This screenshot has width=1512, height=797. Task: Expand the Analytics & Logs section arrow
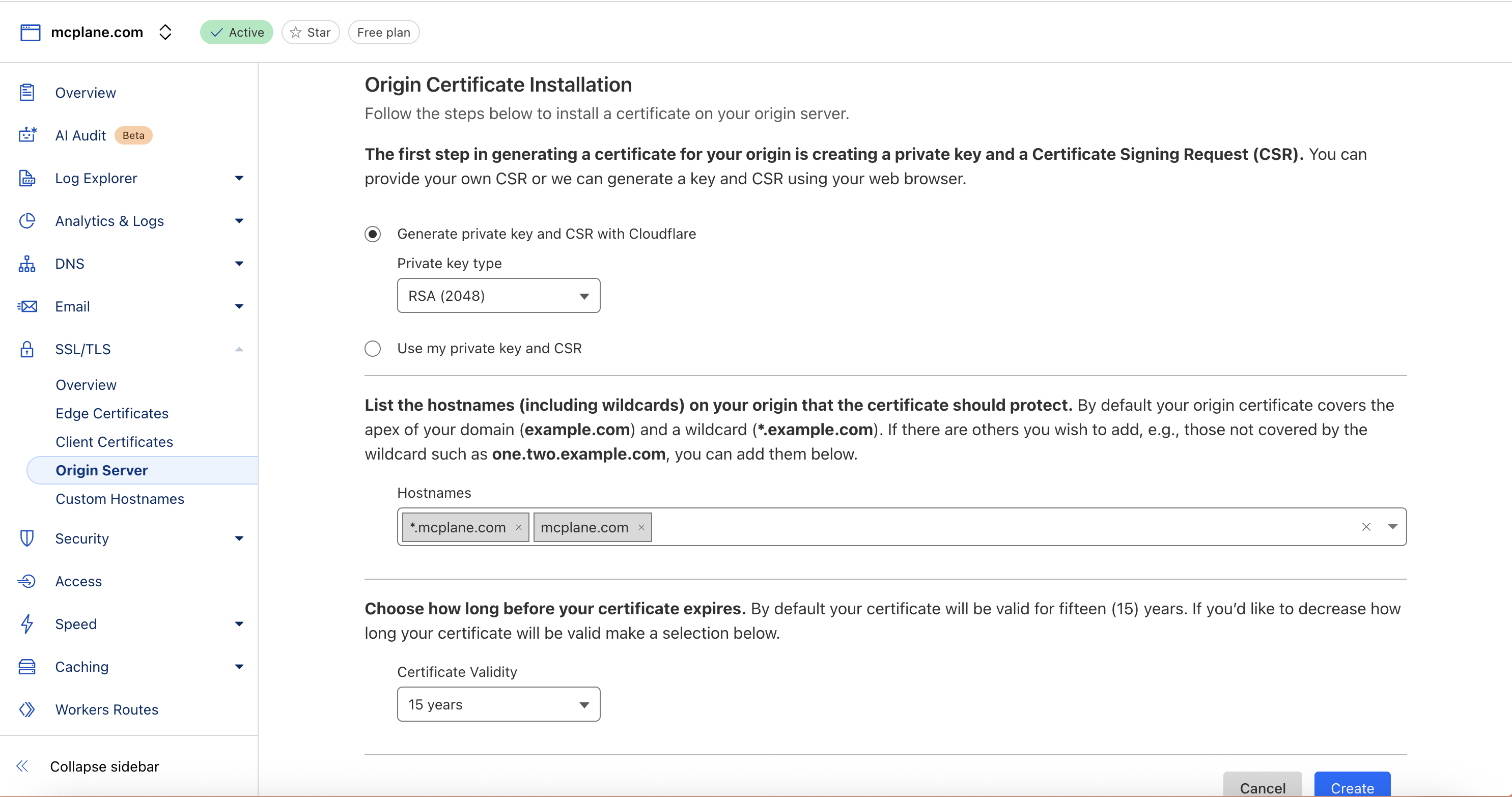[239, 221]
